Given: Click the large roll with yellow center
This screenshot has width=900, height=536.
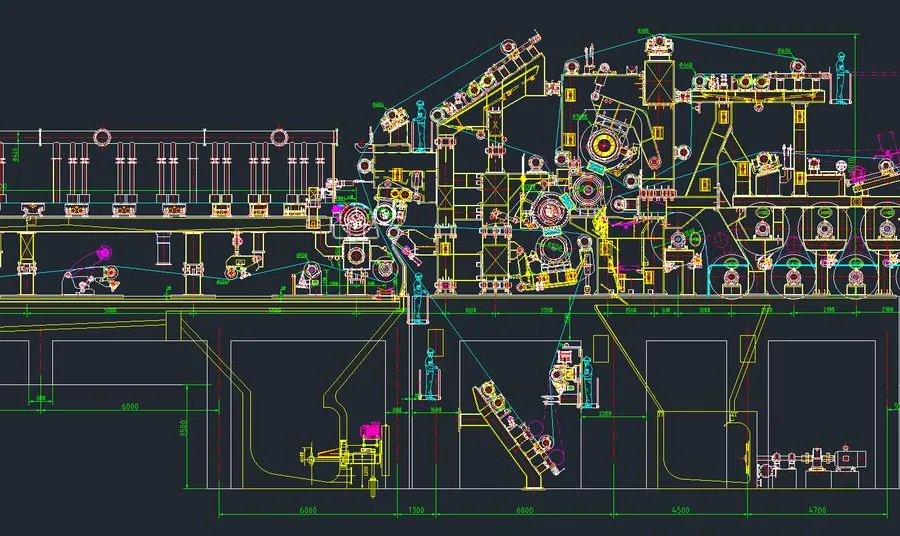Looking at the screenshot, I should [x=603, y=145].
